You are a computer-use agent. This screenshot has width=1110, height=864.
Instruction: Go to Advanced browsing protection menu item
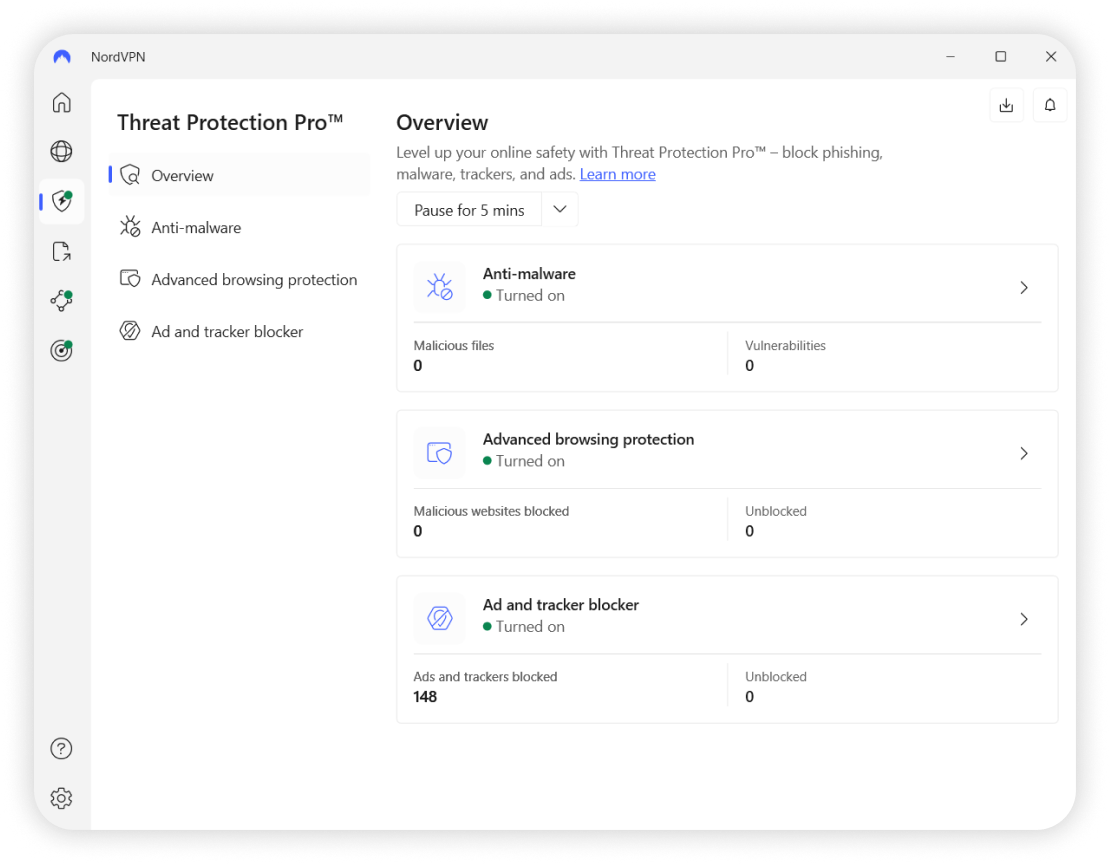(x=254, y=280)
